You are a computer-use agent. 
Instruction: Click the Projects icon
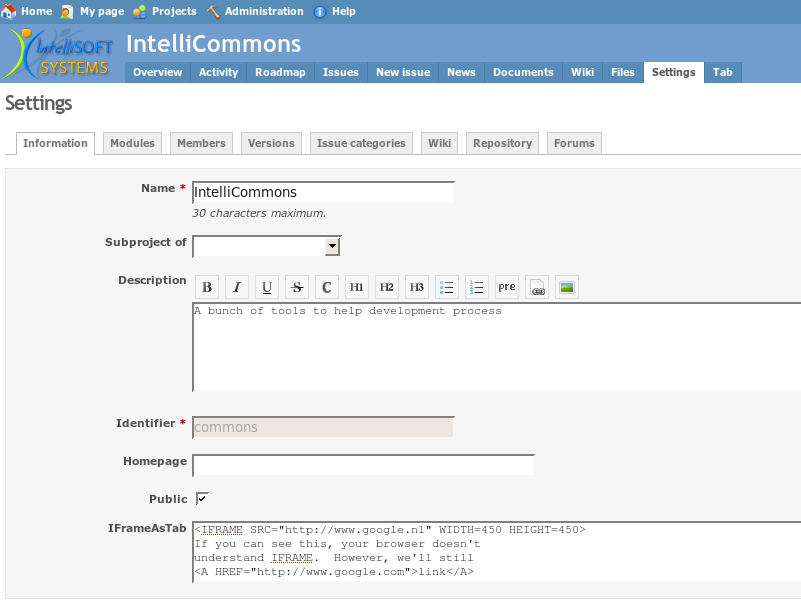(139, 11)
